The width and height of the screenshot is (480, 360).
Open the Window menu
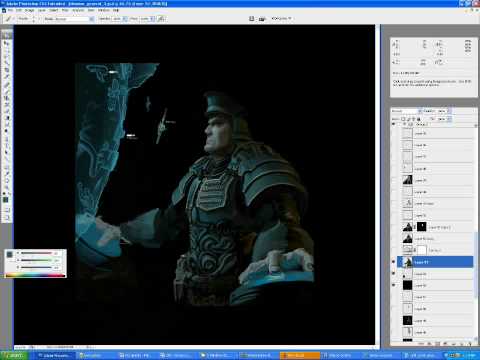pos(104,10)
